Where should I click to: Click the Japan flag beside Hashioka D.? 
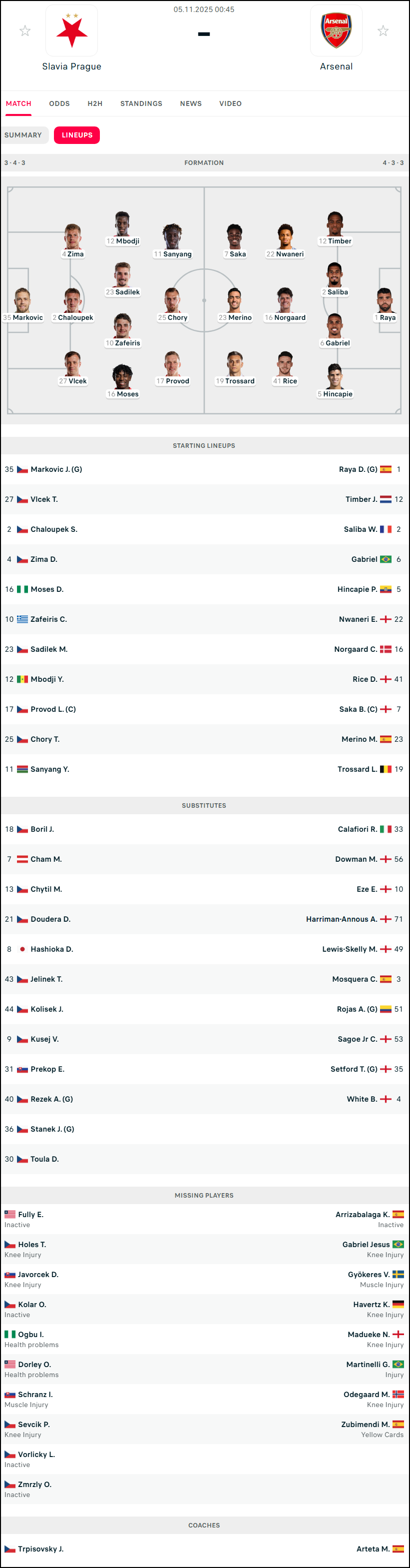22,949
